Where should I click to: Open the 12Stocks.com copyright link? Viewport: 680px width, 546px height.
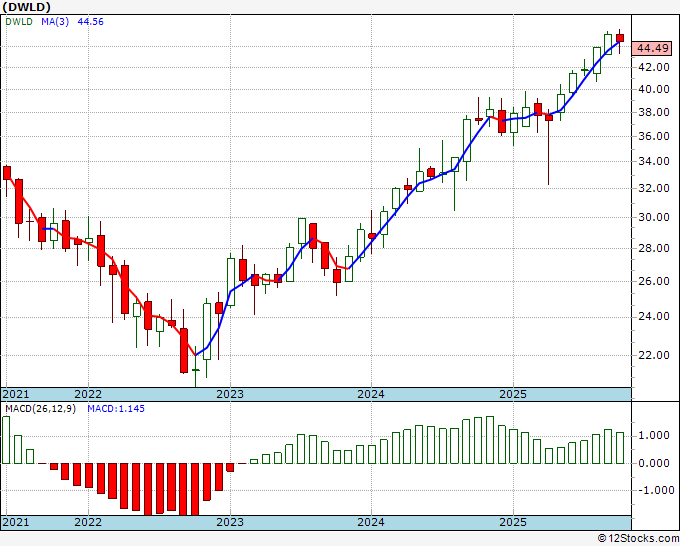click(x=638, y=539)
